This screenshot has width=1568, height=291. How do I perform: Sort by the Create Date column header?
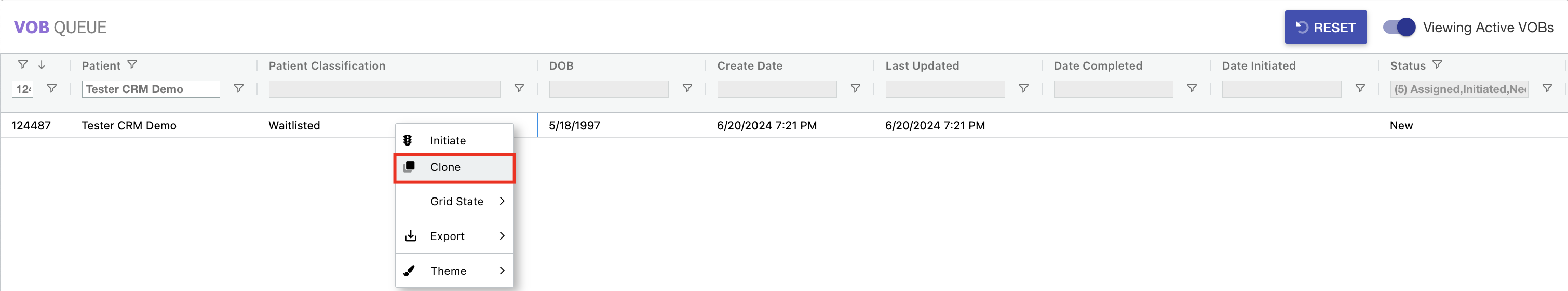coord(749,66)
